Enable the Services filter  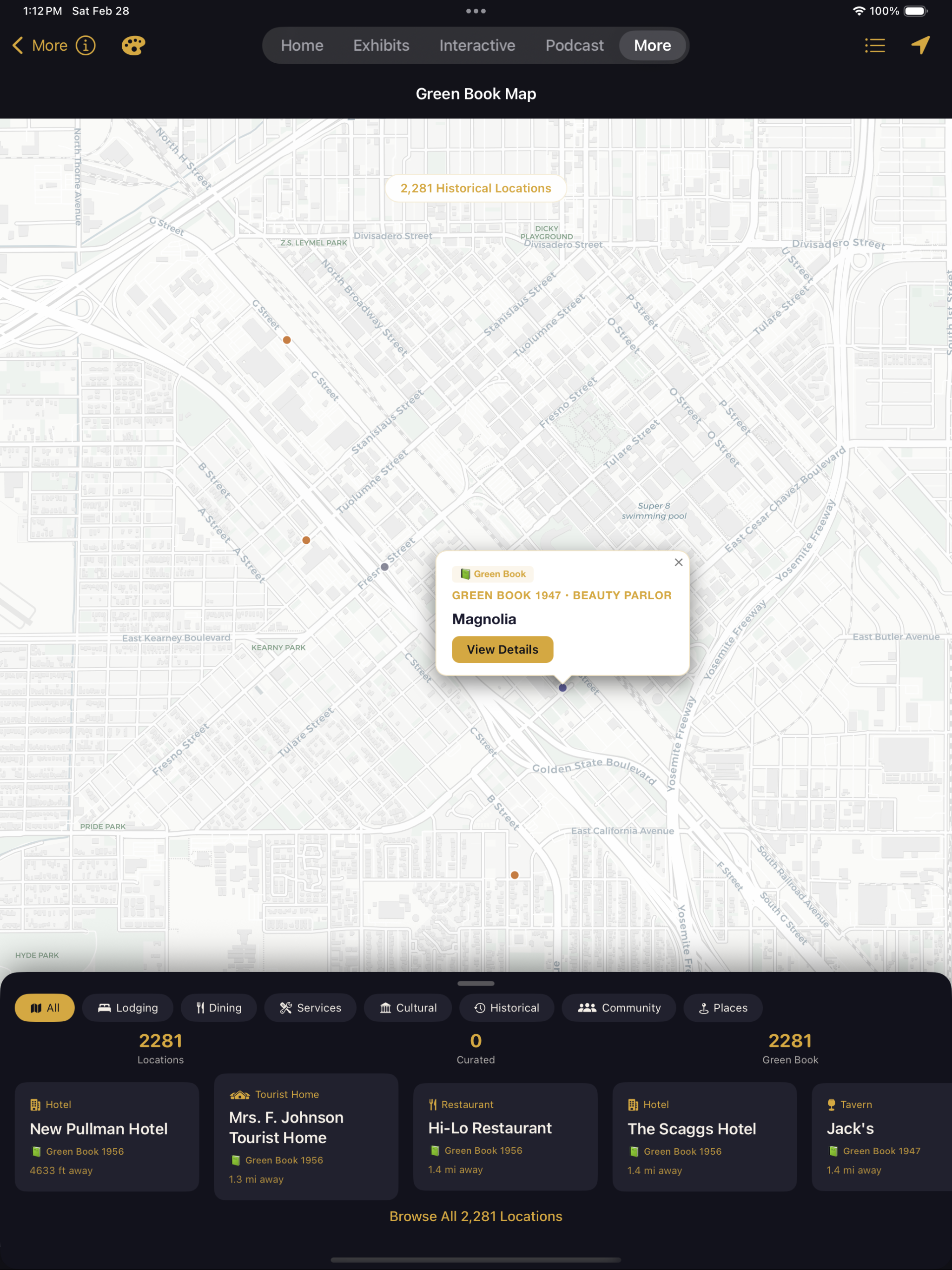tap(310, 1008)
